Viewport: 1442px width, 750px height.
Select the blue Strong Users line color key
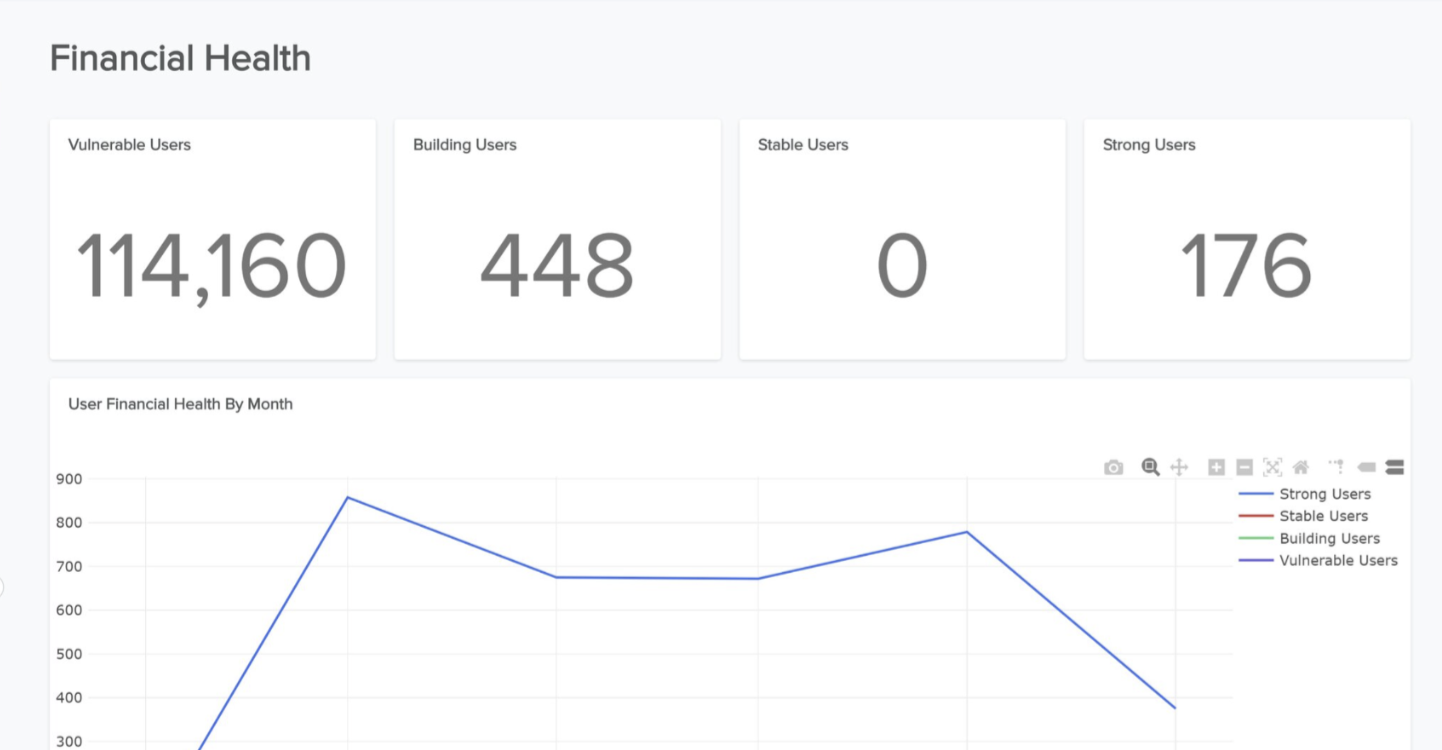[1258, 493]
